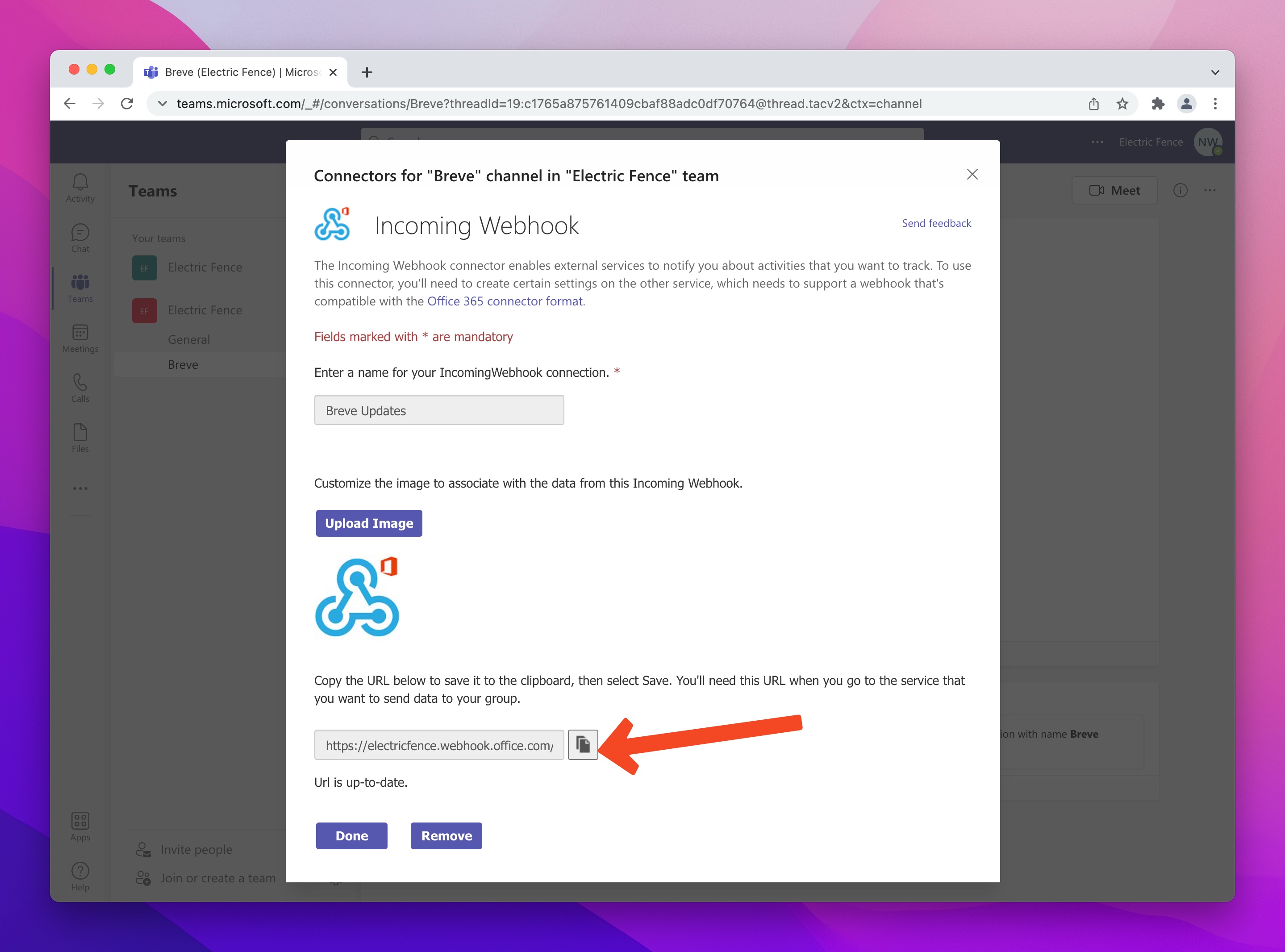
Task: Click the "Url is up-to-date." status text
Action: pos(361,782)
